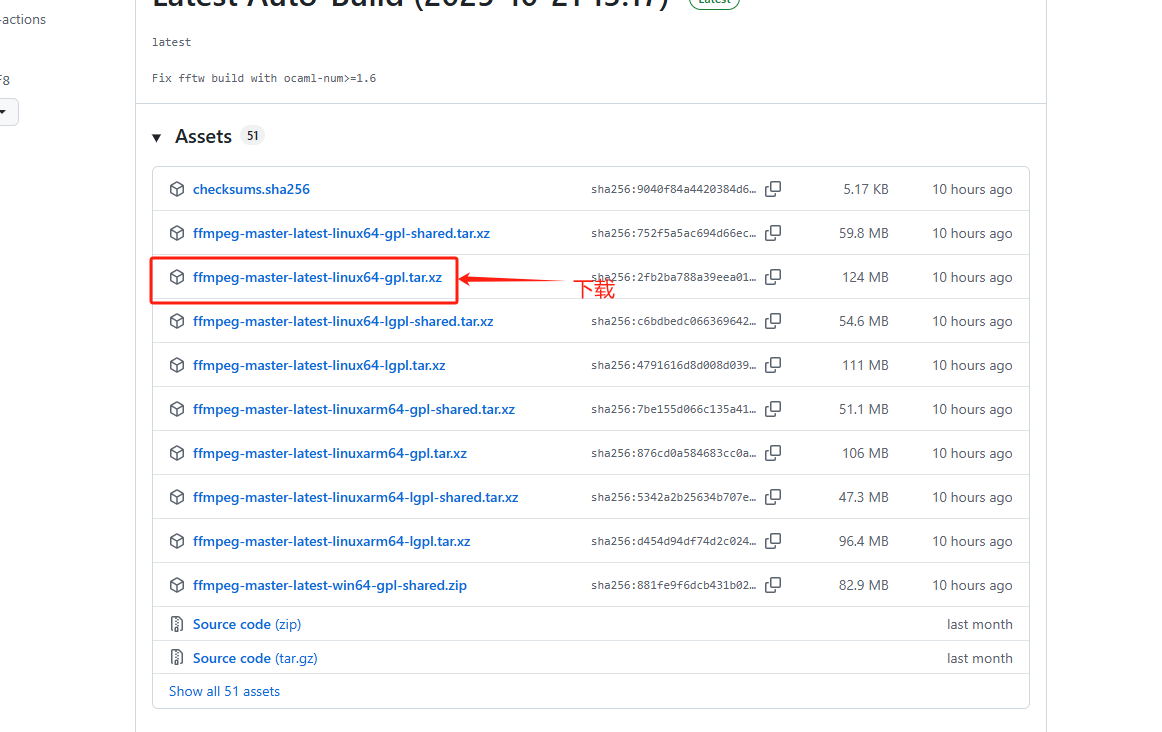
Task: Click package icon beside linuxarm64-gpl.tar.xz
Action: pos(176,453)
